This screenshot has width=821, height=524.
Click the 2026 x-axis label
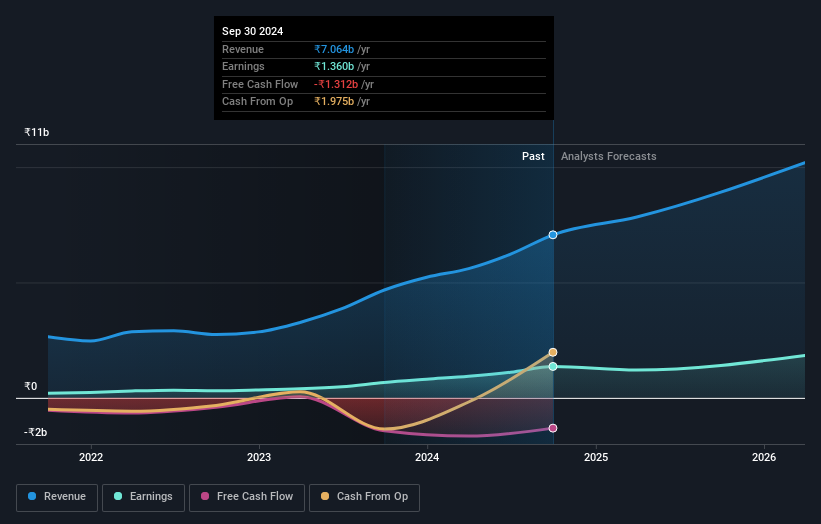point(764,457)
